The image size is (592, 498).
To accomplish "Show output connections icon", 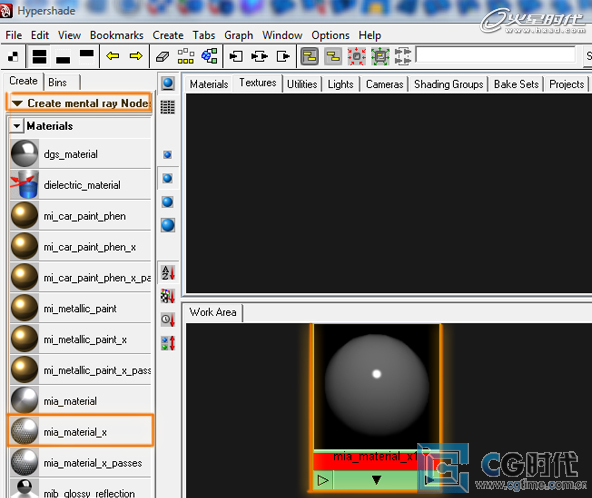I will [283, 57].
